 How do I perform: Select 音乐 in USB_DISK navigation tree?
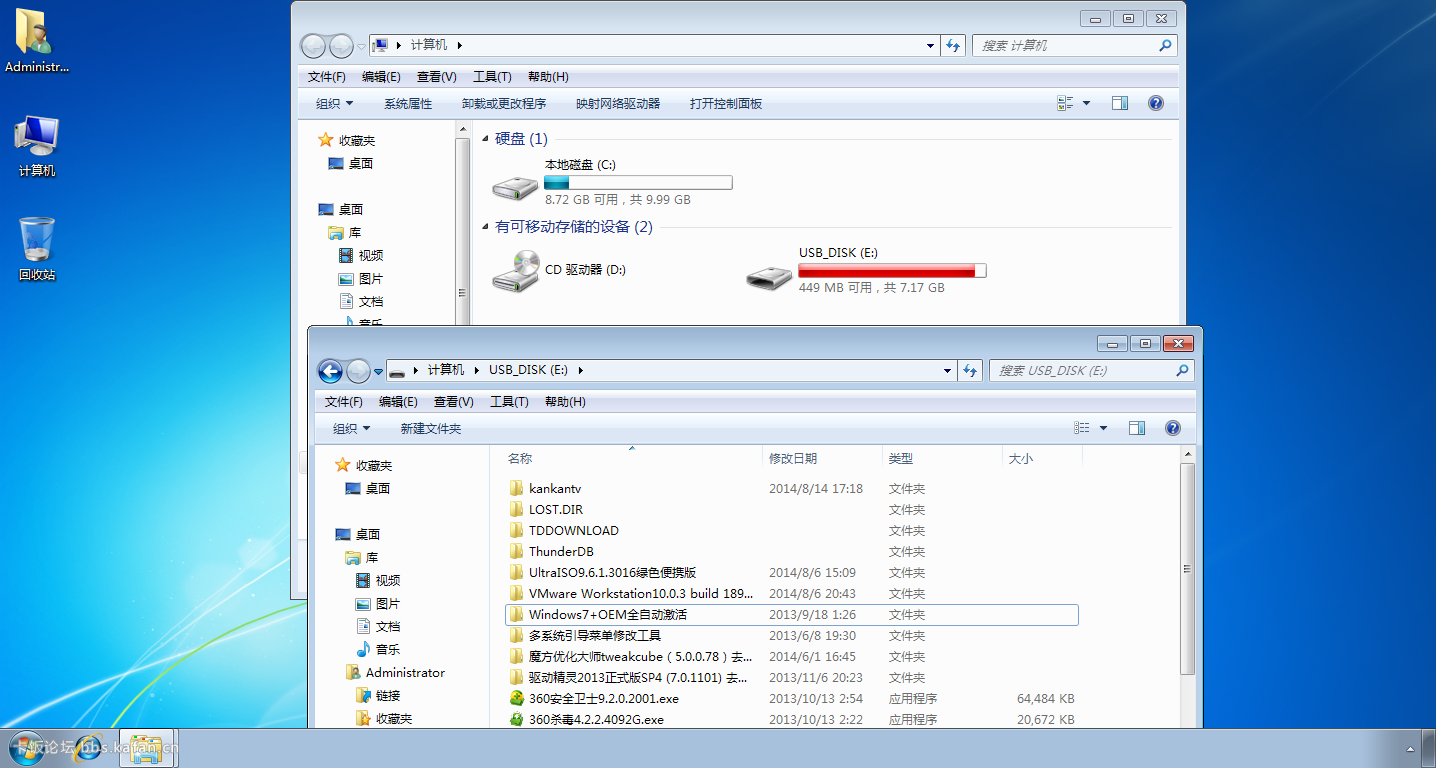tap(378, 650)
